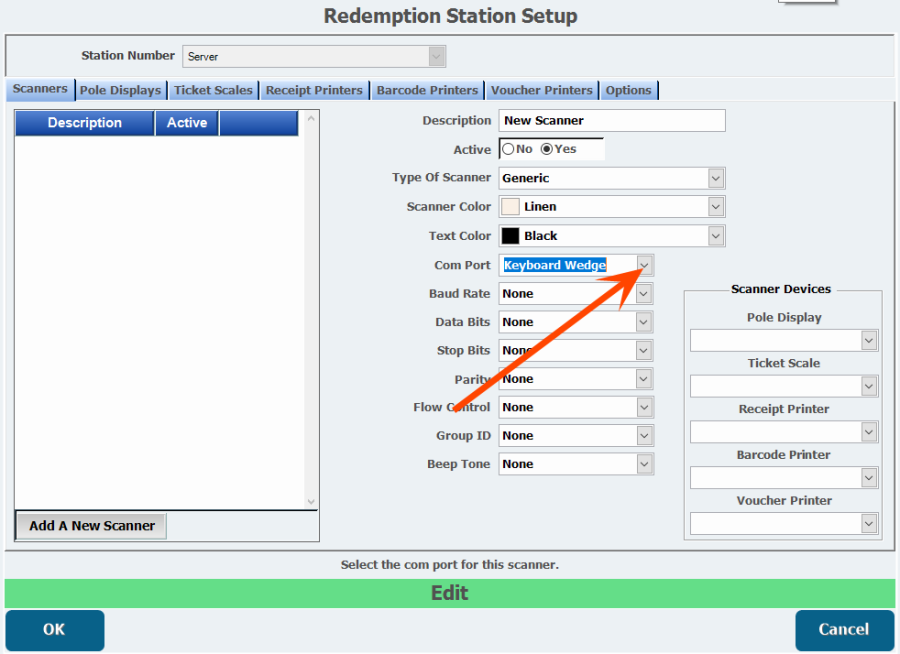Screen dimensions: 900x654
Task: Expand the Voucher Printer device dropdown
Action: pos(868,524)
